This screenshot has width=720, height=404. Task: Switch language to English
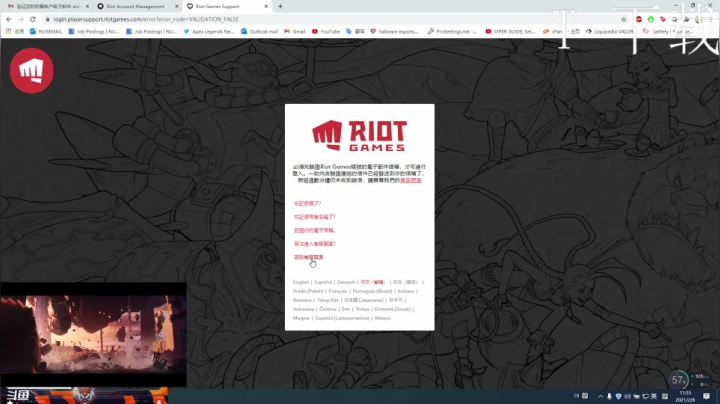tap(301, 282)
